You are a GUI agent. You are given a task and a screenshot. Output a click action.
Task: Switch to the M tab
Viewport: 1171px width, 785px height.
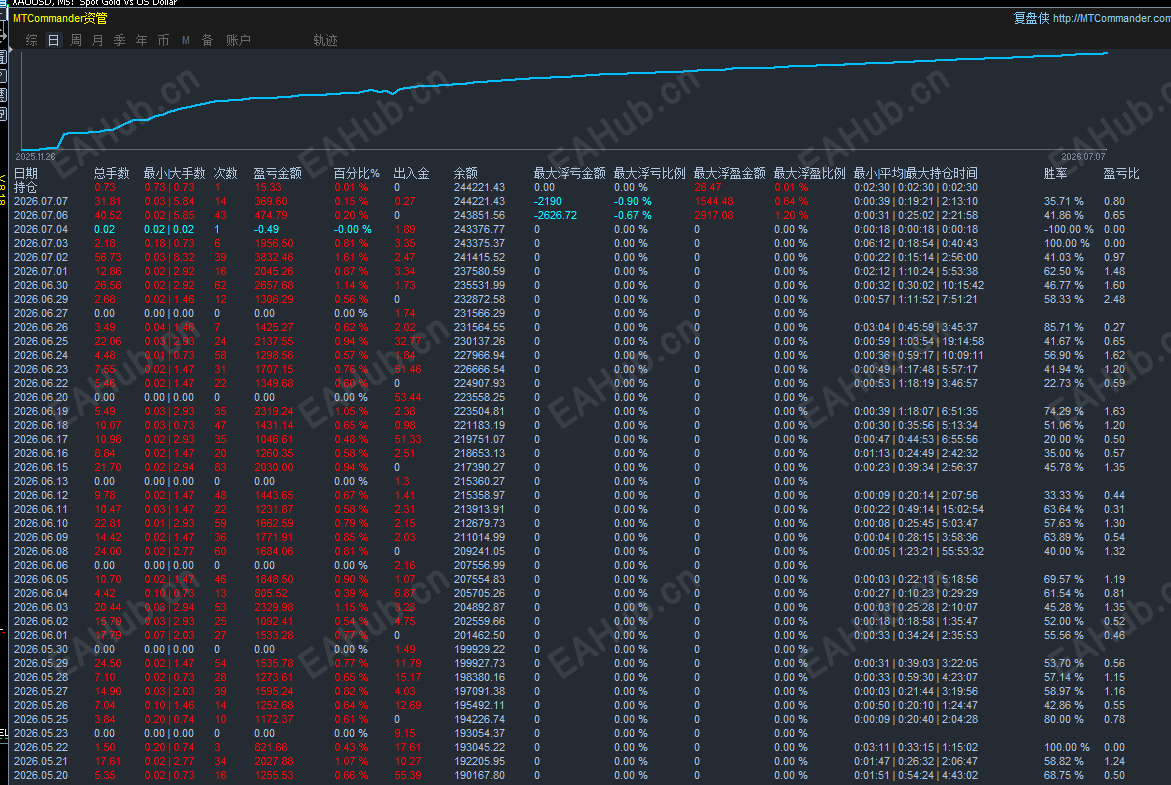click(x=186, y=40)
